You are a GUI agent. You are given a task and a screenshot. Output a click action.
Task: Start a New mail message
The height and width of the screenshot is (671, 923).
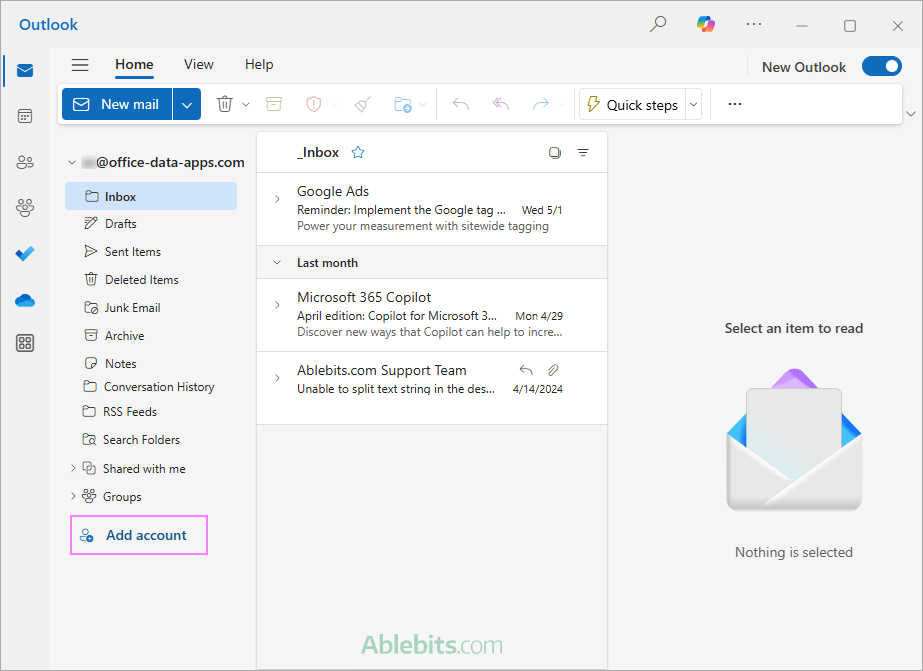[116, 103]
